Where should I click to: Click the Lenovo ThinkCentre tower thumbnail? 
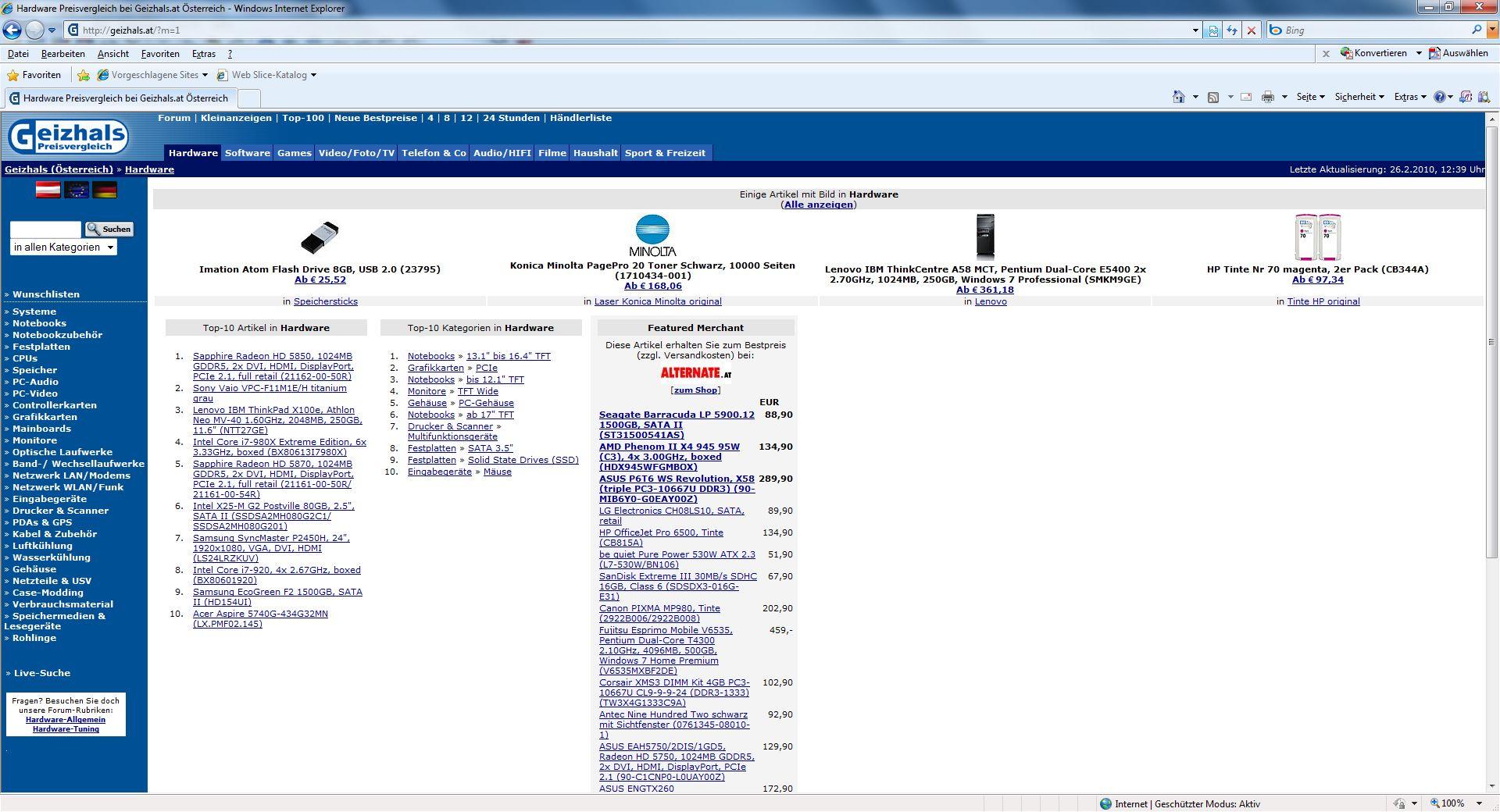click(x=985, y=237)
